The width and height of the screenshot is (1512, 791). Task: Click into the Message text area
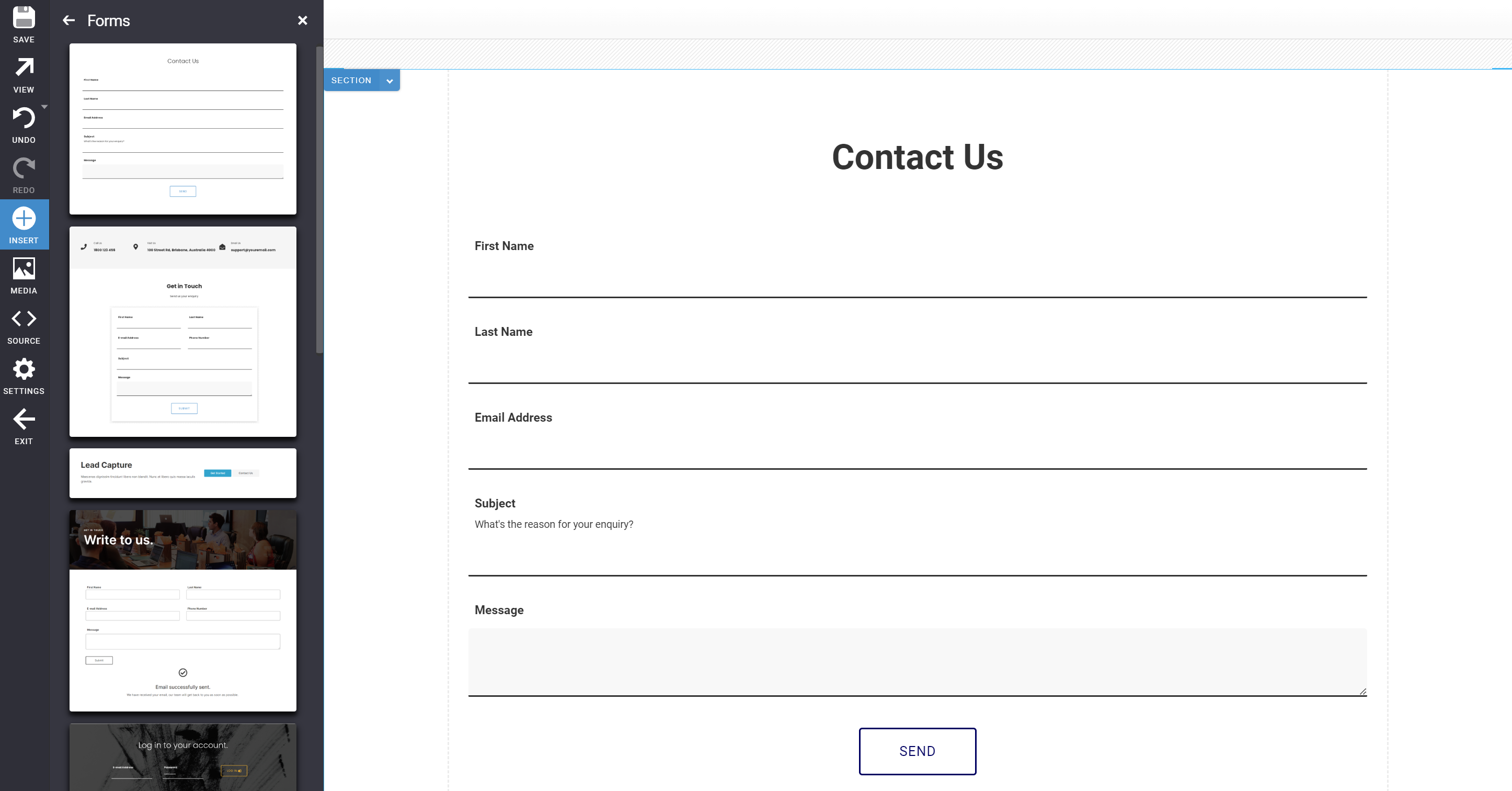(918, 662)
